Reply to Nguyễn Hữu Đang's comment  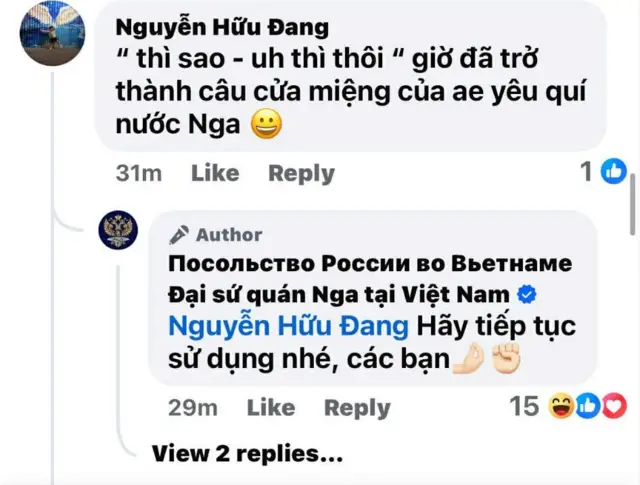[302, 174]
